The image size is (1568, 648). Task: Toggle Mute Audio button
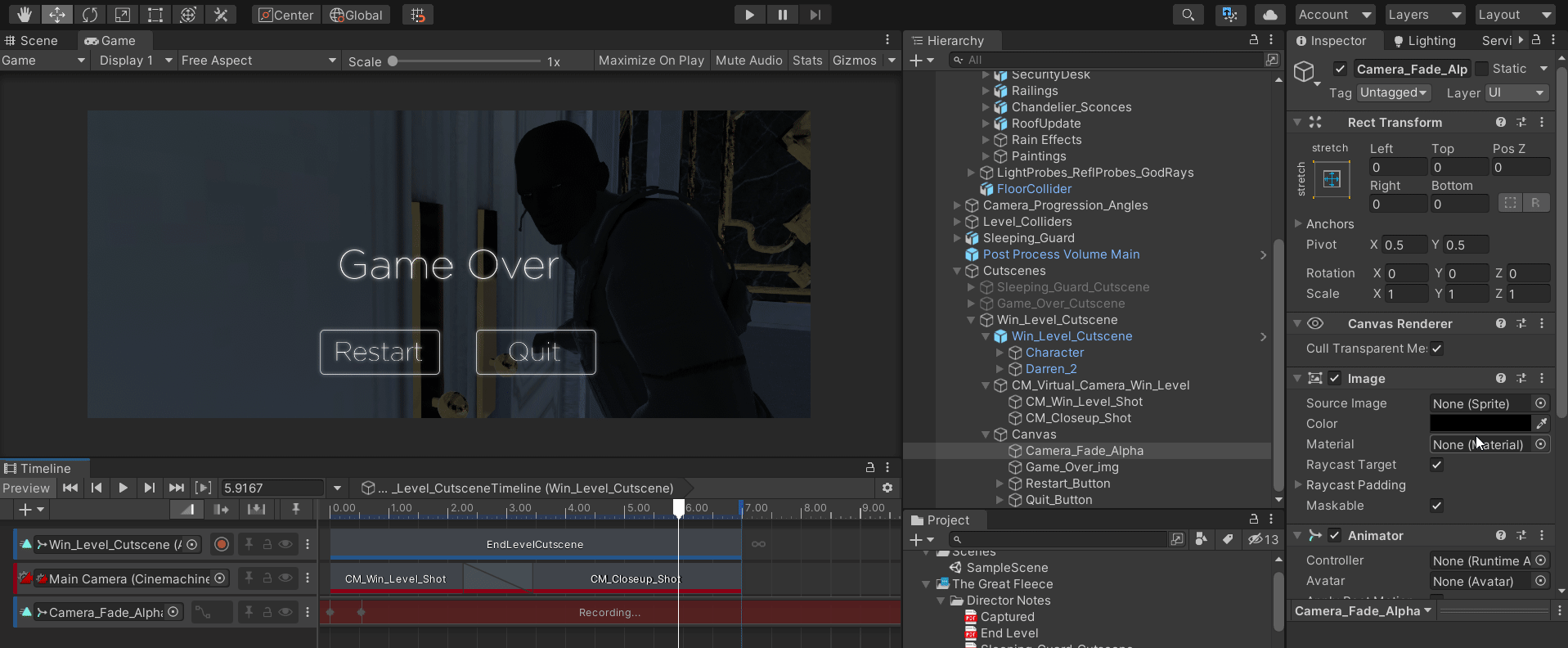click(748, 61)
